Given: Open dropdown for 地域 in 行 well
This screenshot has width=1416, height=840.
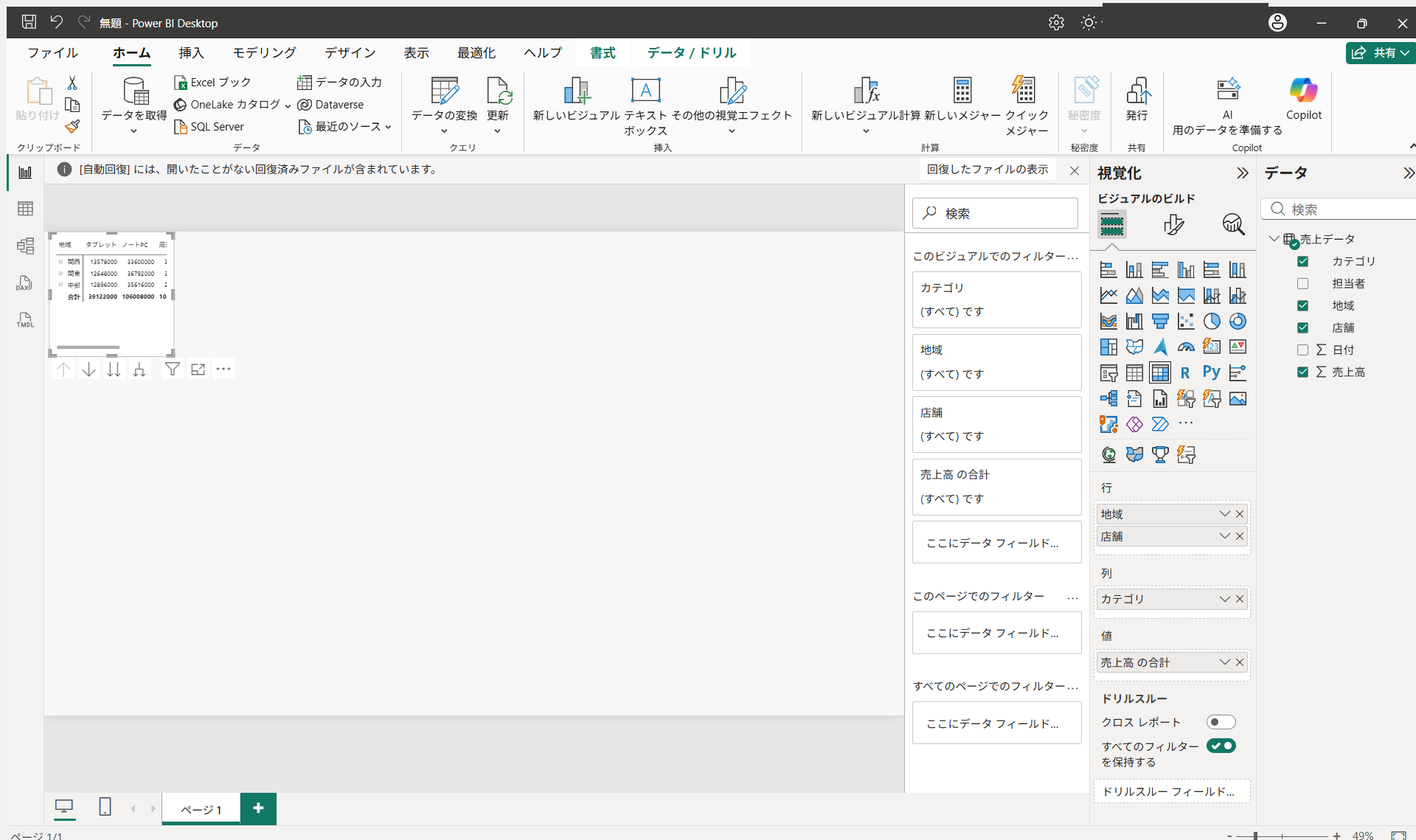Looking at the screenshot, I should pos(1224,514).
